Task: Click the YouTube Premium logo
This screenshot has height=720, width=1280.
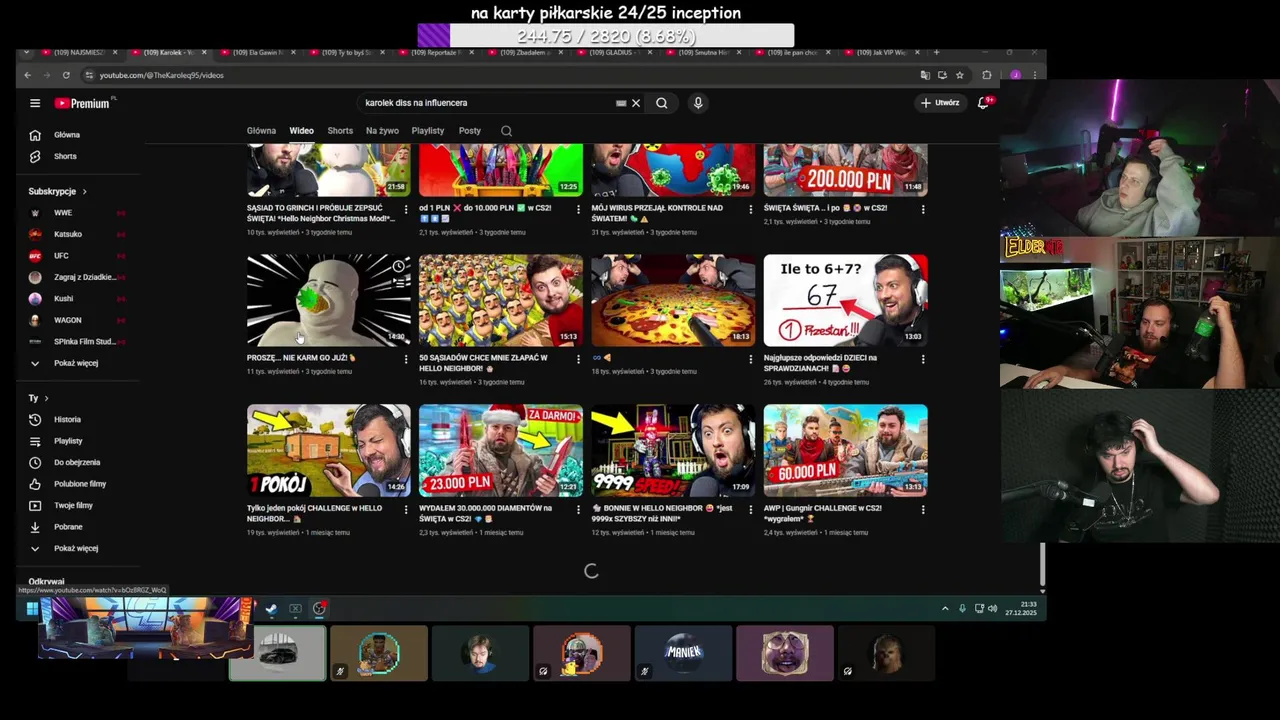Action: coord(84,103)
